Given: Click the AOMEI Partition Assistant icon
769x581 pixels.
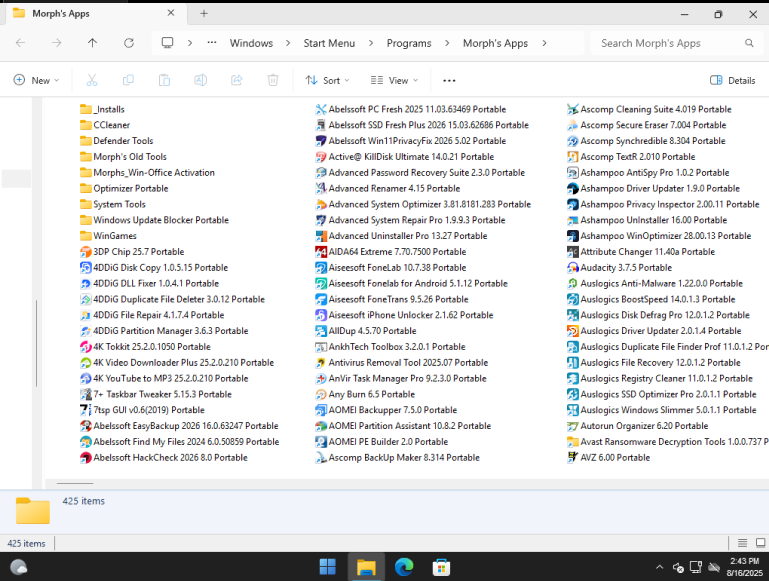Looking at the screenshot, I should [x=321, y=426].
